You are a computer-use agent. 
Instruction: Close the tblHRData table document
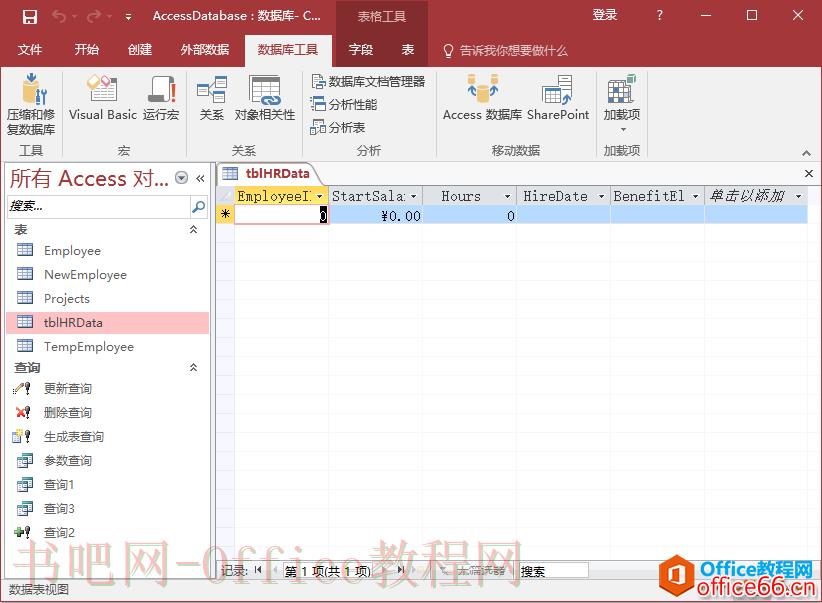coord(808,174)
